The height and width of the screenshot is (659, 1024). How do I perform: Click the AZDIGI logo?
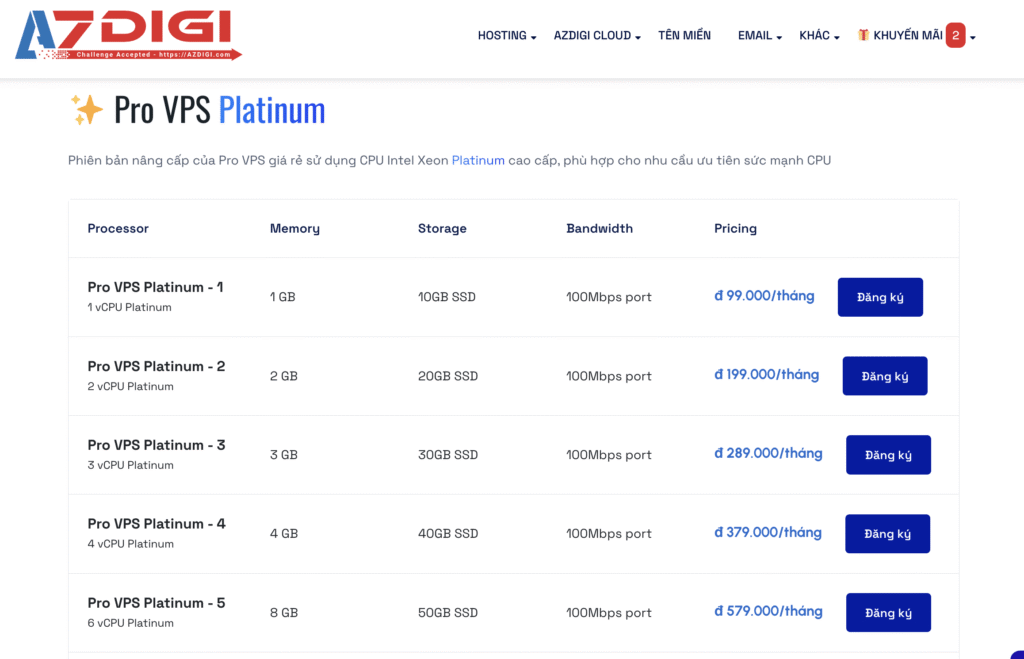(128, 35)
